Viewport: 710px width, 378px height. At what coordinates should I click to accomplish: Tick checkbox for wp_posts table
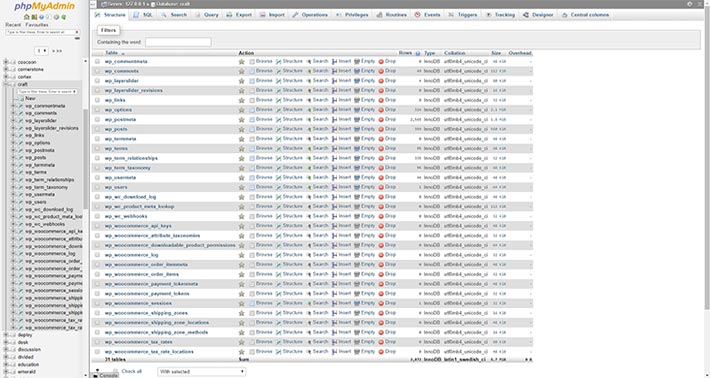click(97, 129)
